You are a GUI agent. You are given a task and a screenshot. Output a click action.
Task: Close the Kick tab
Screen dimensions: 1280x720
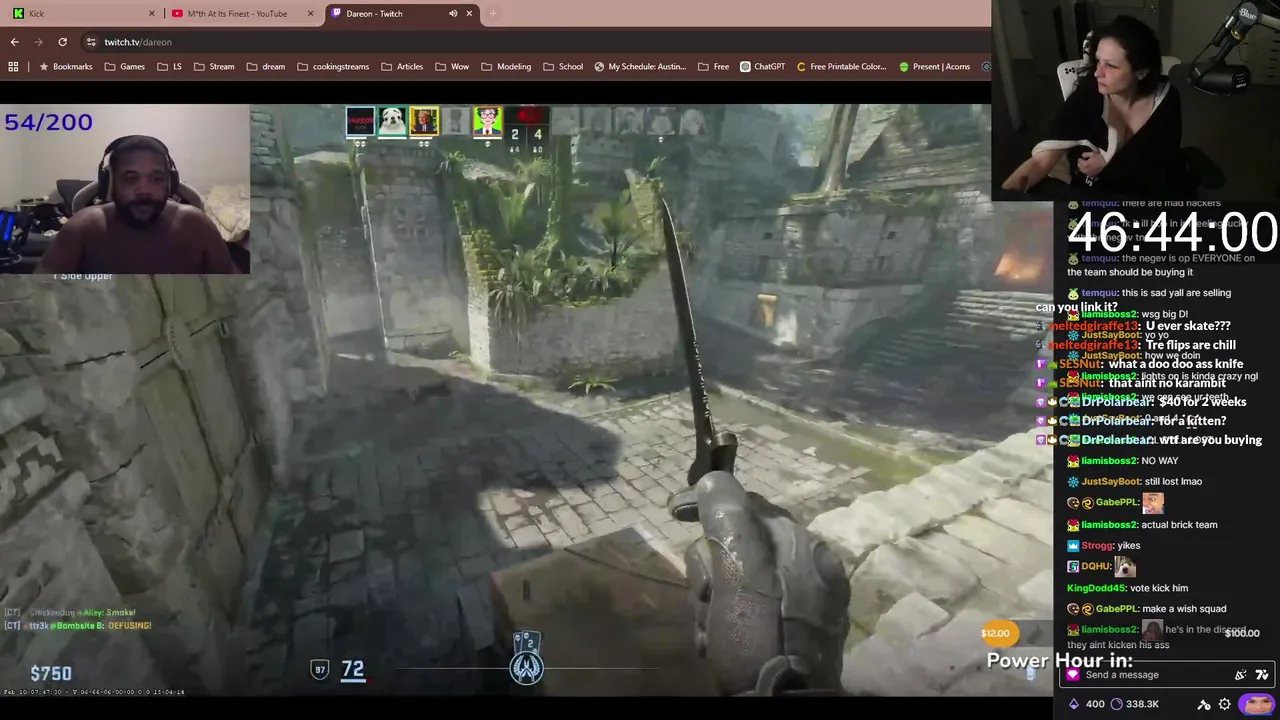click(x=152, y=13)
